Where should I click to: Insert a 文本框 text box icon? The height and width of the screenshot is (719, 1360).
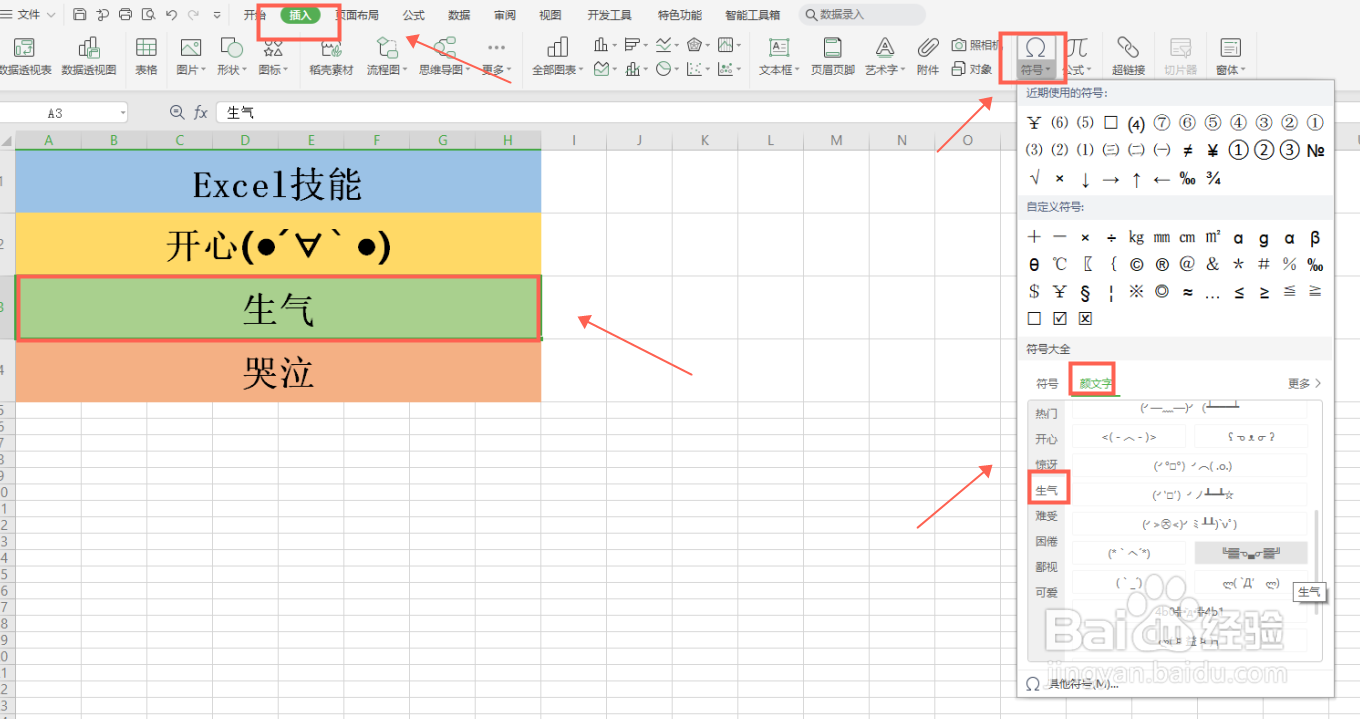click(x=778, y=55)
